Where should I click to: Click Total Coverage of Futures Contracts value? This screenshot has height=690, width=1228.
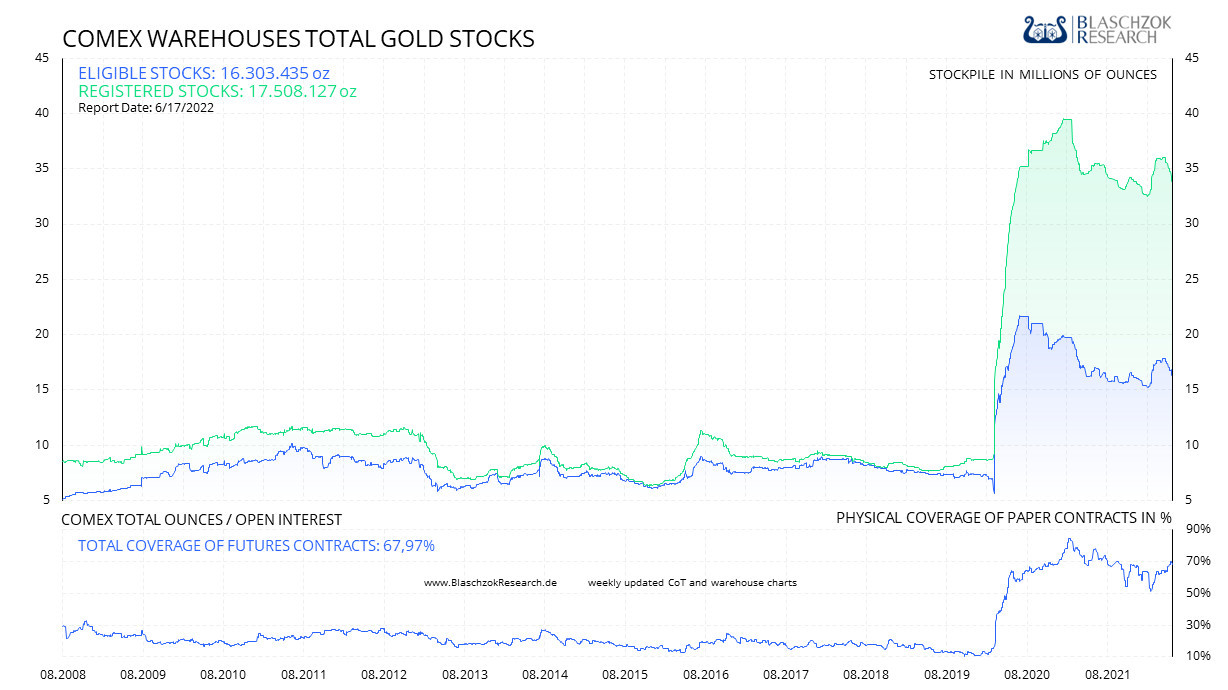pos(256,545)
